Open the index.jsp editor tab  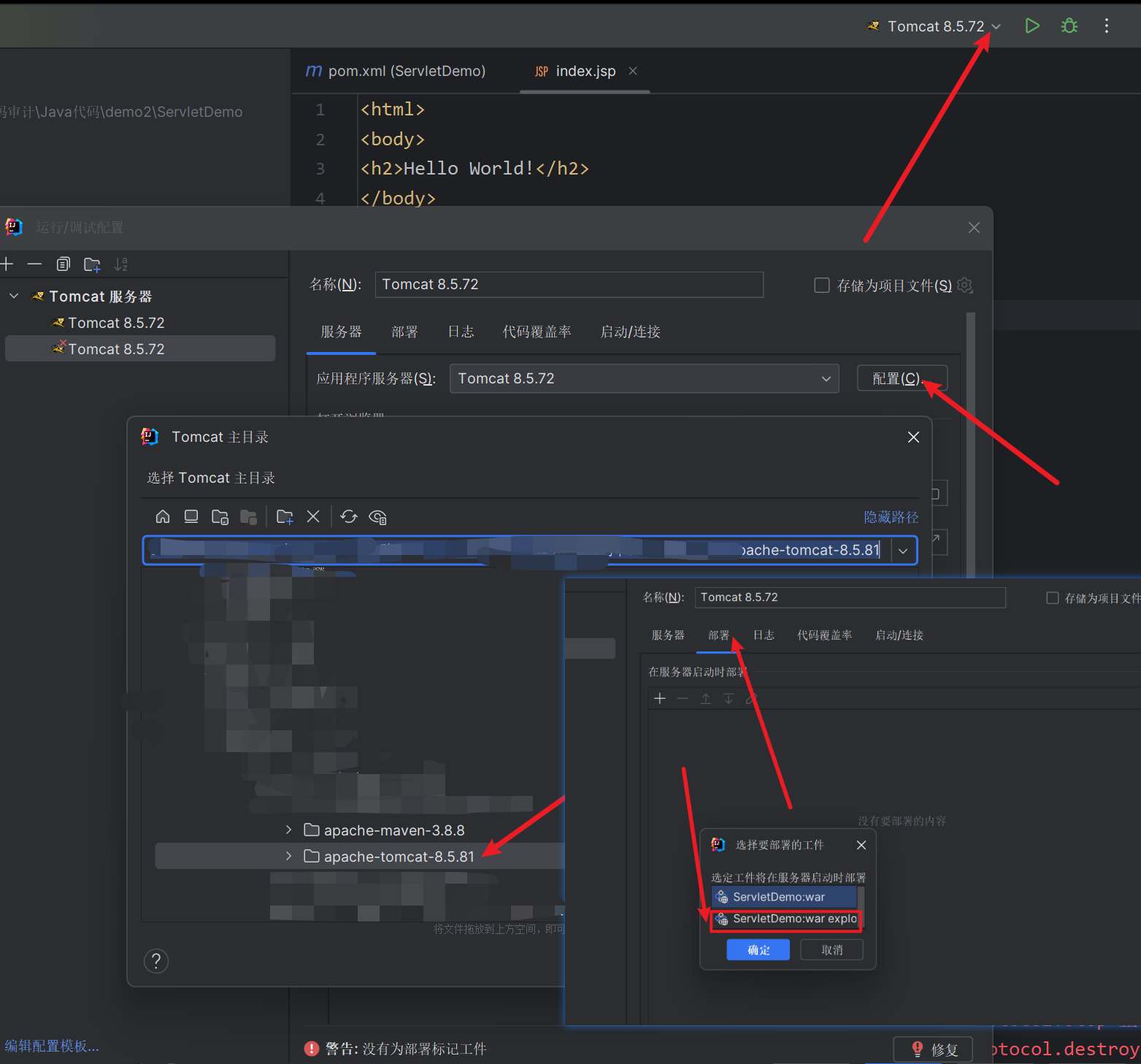[x=585, y=72]
